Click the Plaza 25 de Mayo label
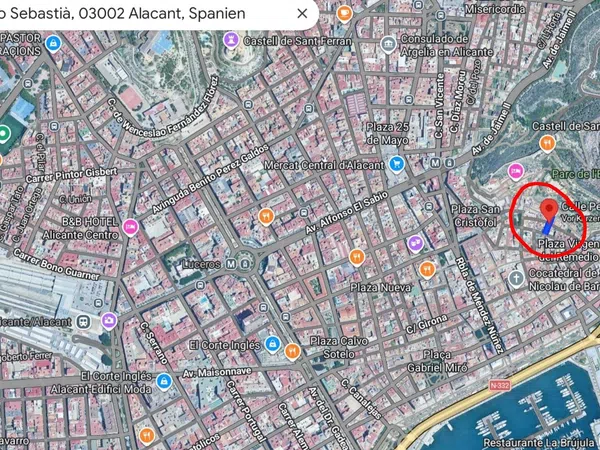600x450 pixels. click(x=388, y=133)
